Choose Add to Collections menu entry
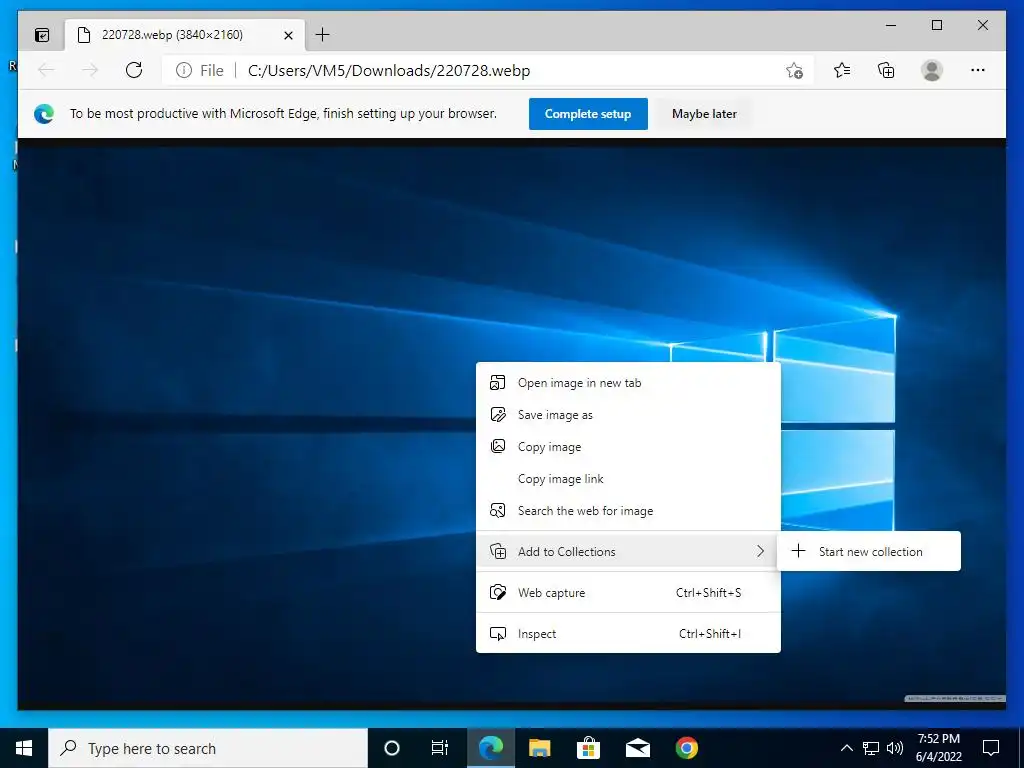 coord(628,551)
